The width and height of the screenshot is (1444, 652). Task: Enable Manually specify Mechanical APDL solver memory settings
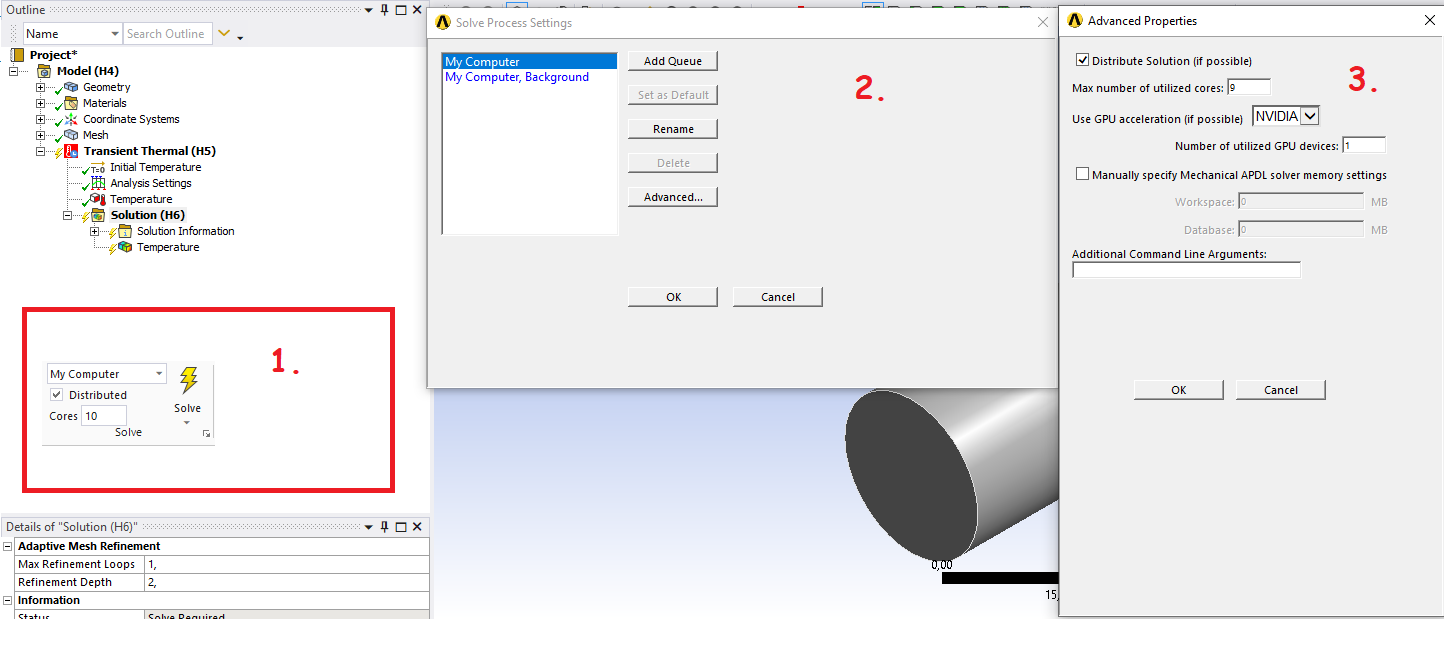point(1083,174)
